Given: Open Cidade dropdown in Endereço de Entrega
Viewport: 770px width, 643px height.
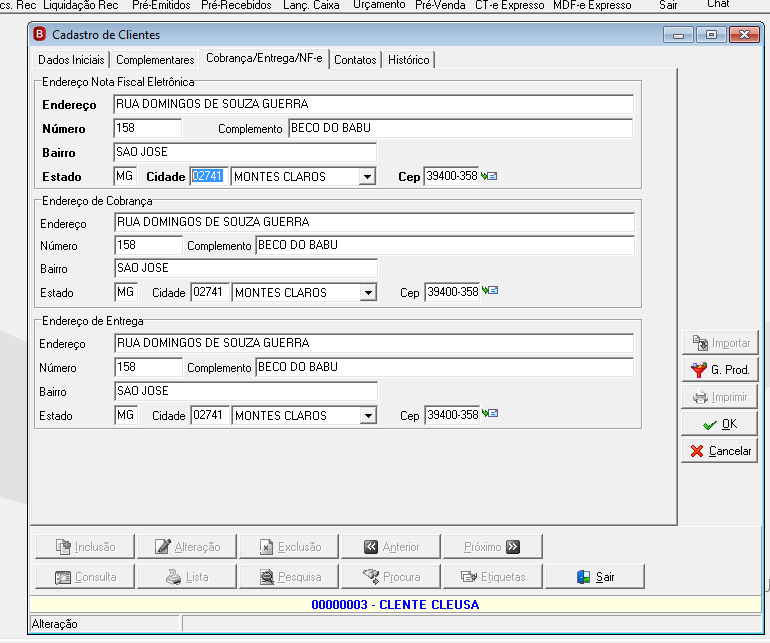Looking at the screenshot, I should (x=368, y=416).
